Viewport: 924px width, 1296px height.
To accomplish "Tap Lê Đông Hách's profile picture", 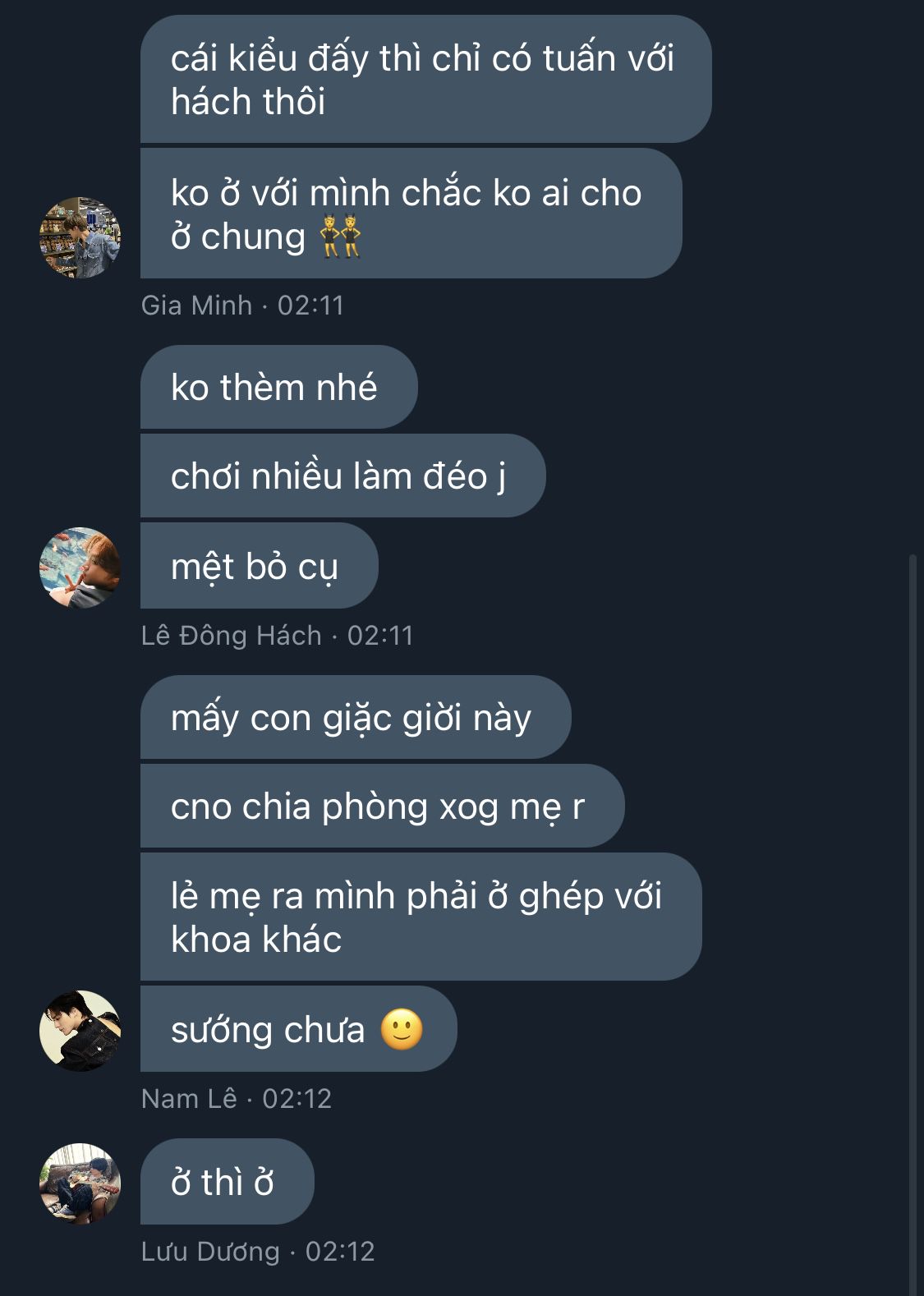I will click(x=80, y=568).
